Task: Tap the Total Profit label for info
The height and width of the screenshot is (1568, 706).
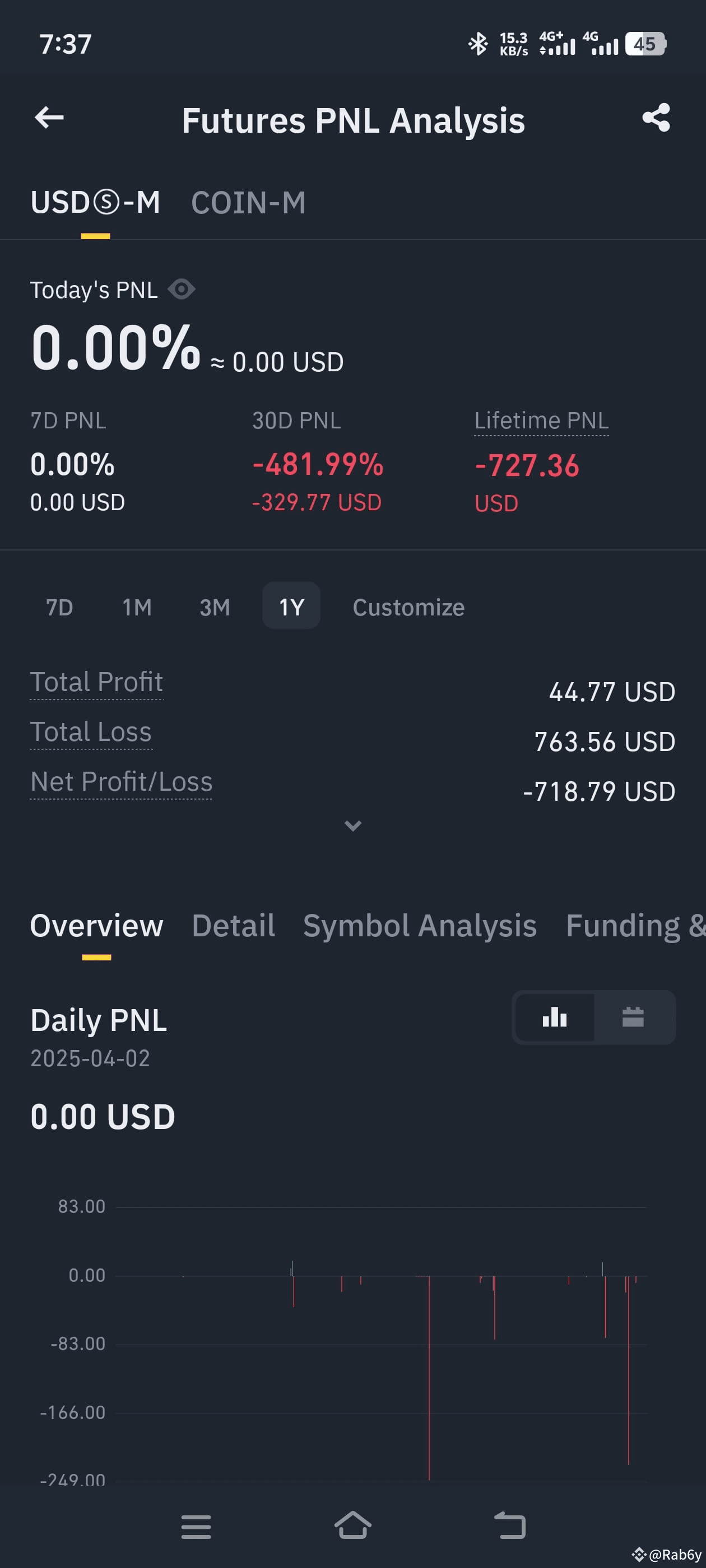Action: 96,682
